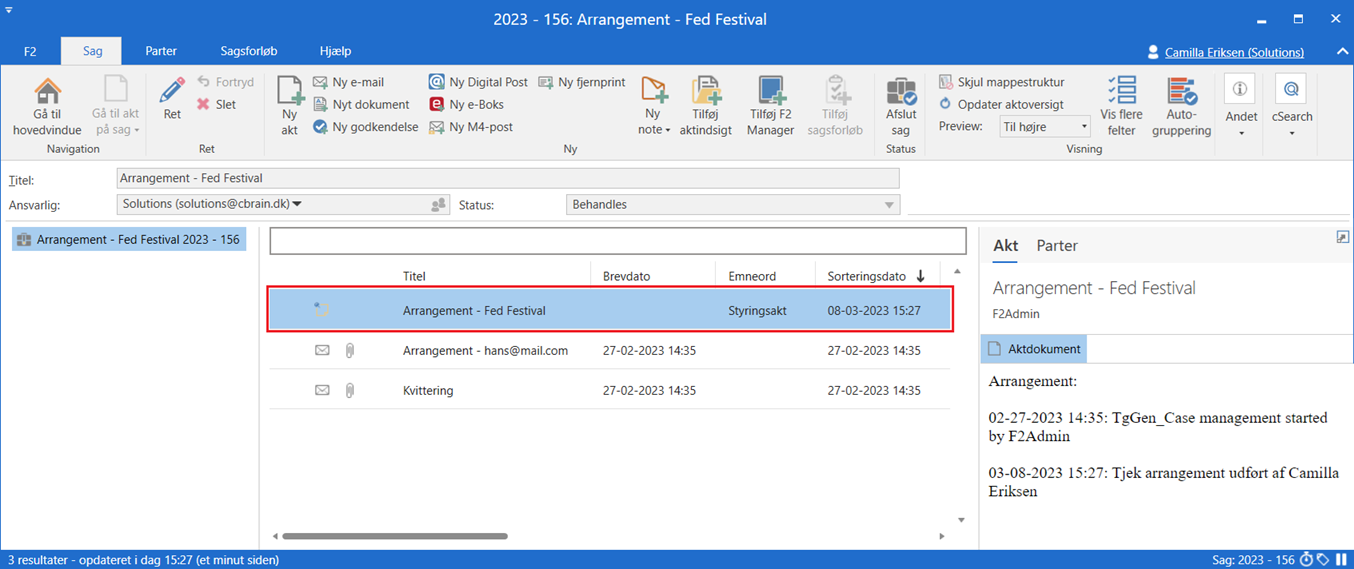Viewport: 1354px width, 569px height.
Task: Open the cSearch dropdown
Action: click(x=1291, y=106)
